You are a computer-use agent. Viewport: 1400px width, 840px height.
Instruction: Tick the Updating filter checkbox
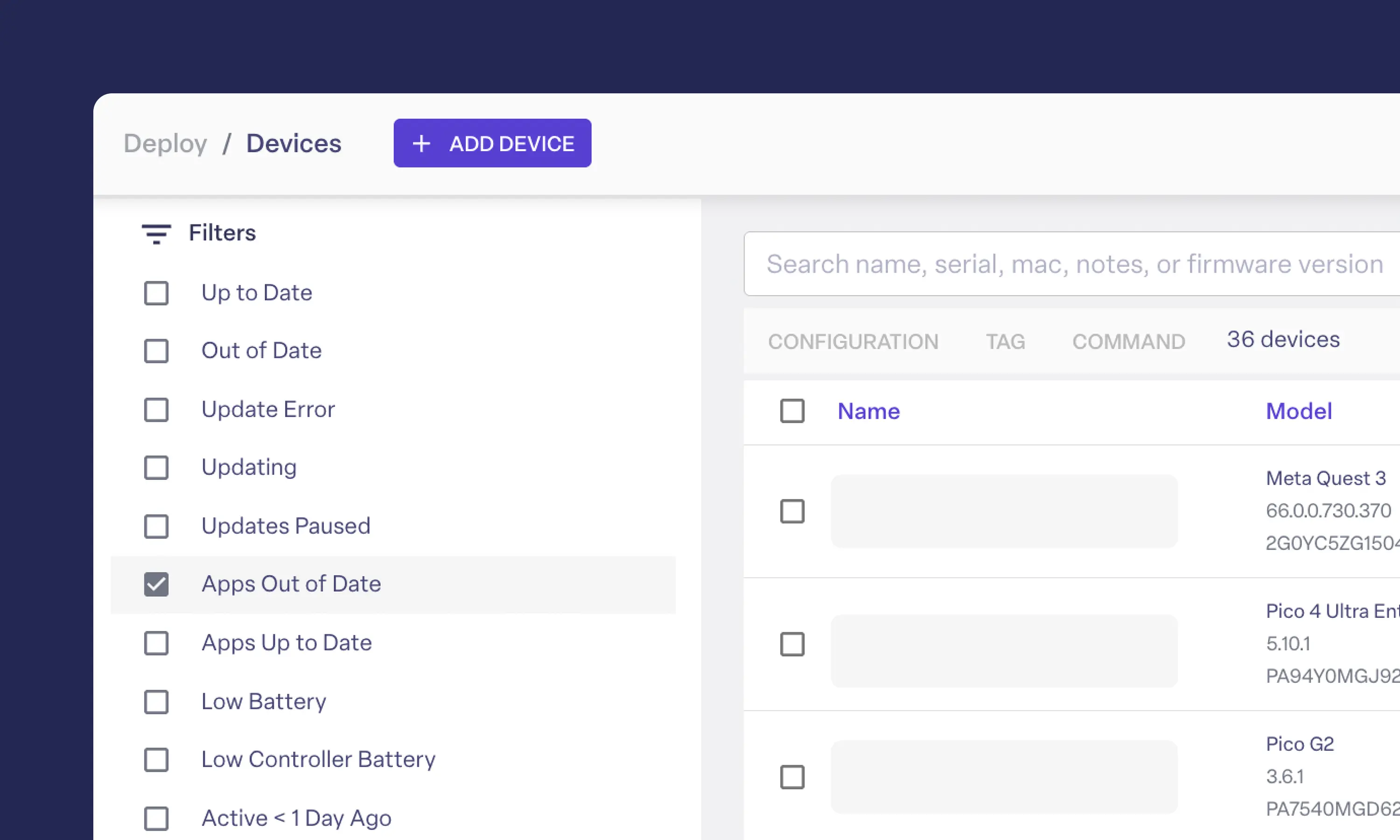[x=156, y=468]
